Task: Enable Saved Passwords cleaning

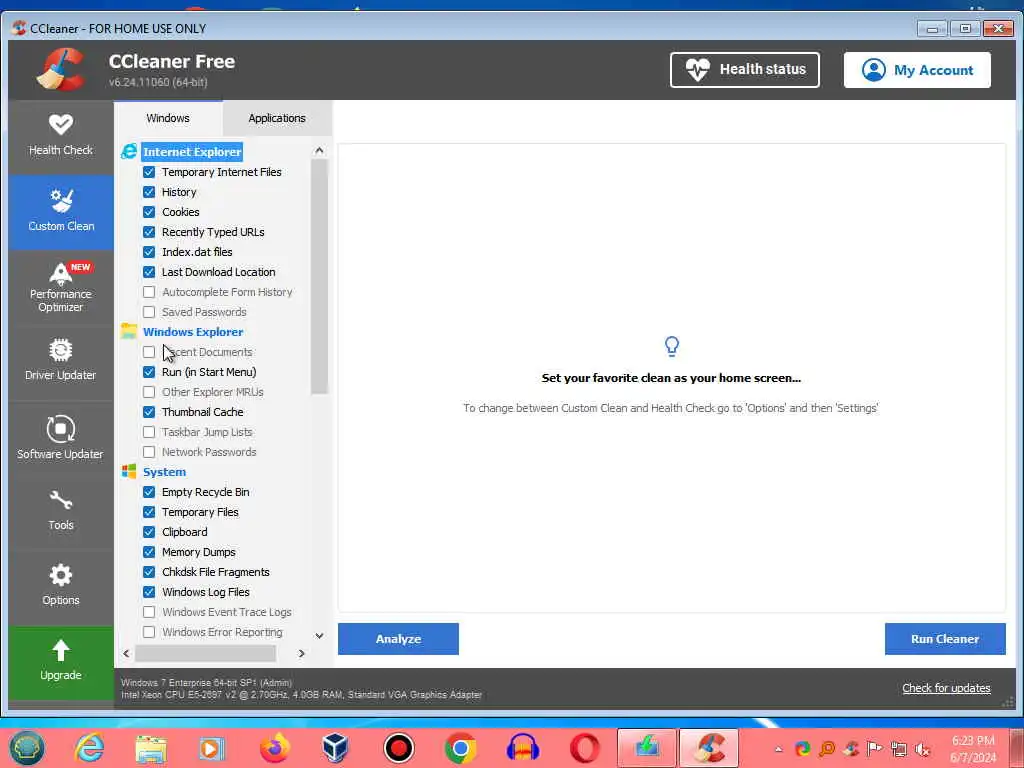Action: pos(149,312)
